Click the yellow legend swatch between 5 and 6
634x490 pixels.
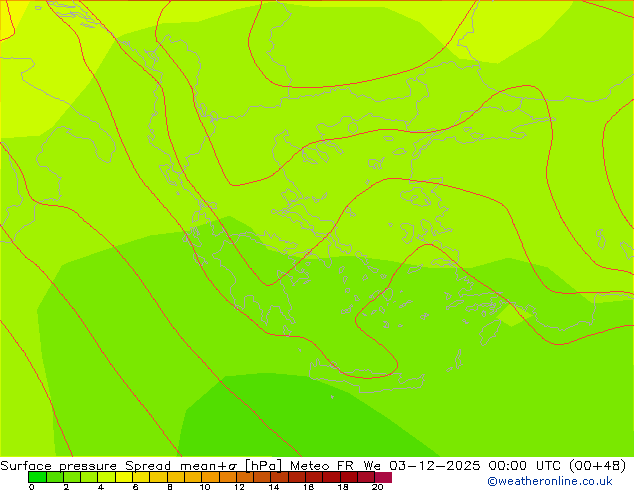pos(124,477)
